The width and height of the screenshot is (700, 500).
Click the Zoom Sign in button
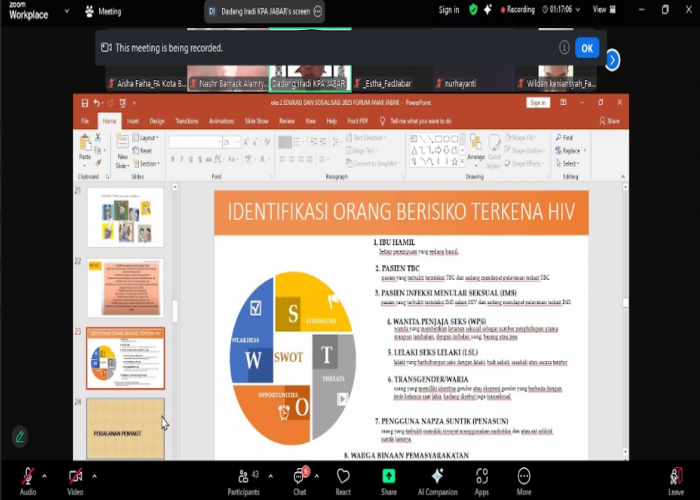[x=449, y=10]
